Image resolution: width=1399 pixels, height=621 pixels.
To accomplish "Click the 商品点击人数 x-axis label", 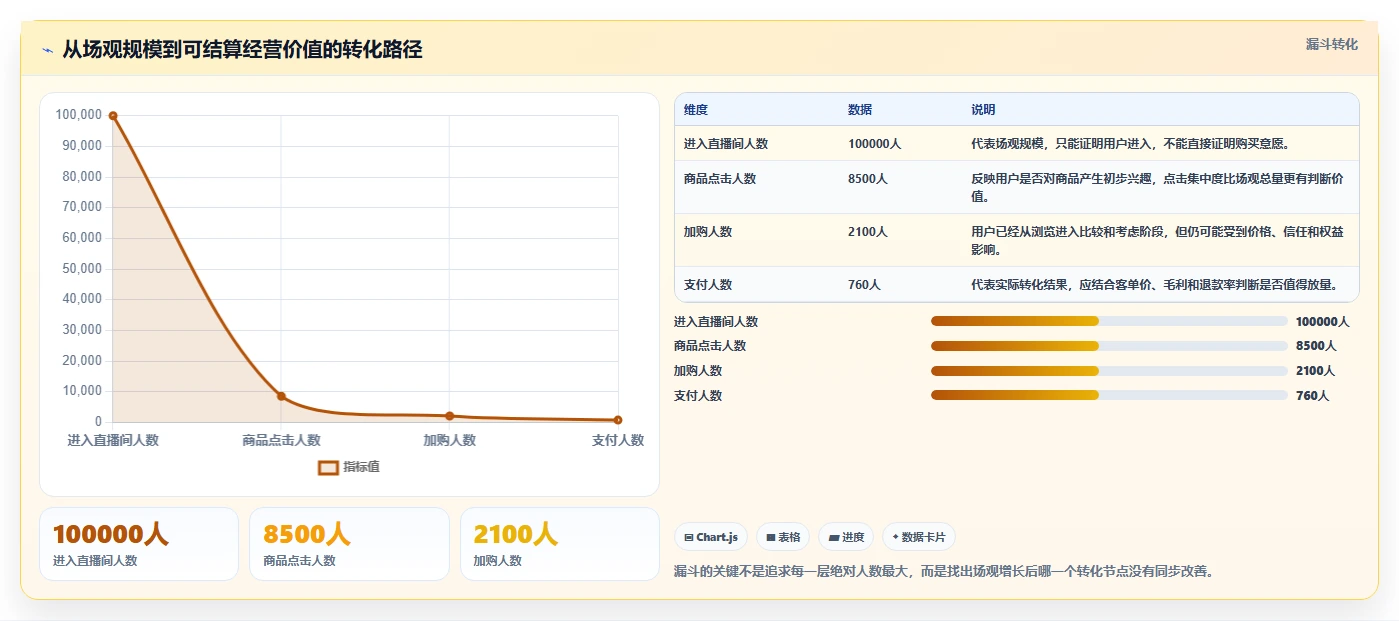I will click(x=281, y=440).
